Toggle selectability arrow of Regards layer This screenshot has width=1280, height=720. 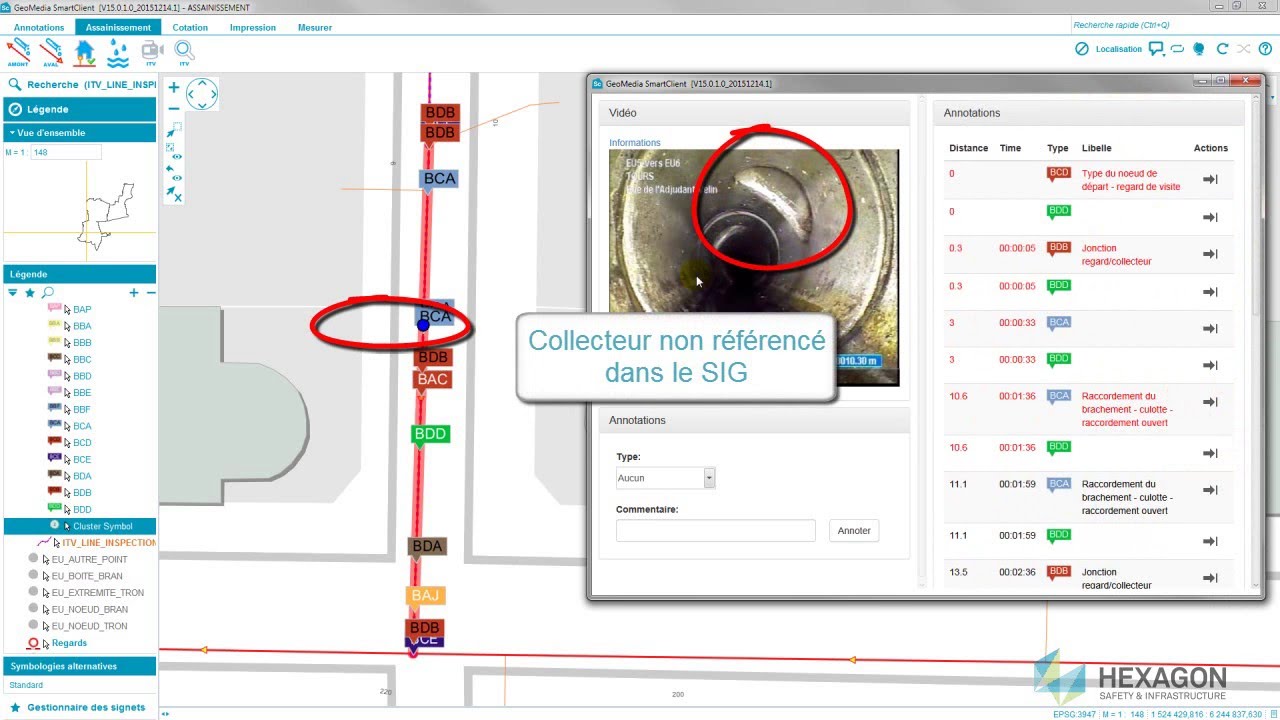(46, 643)
